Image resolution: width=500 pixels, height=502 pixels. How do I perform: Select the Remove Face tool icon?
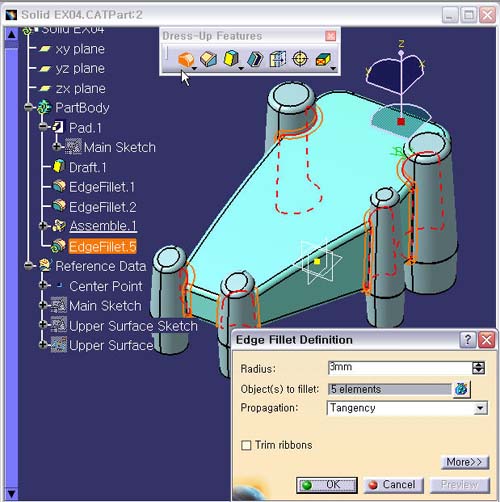tap(323, 60)
